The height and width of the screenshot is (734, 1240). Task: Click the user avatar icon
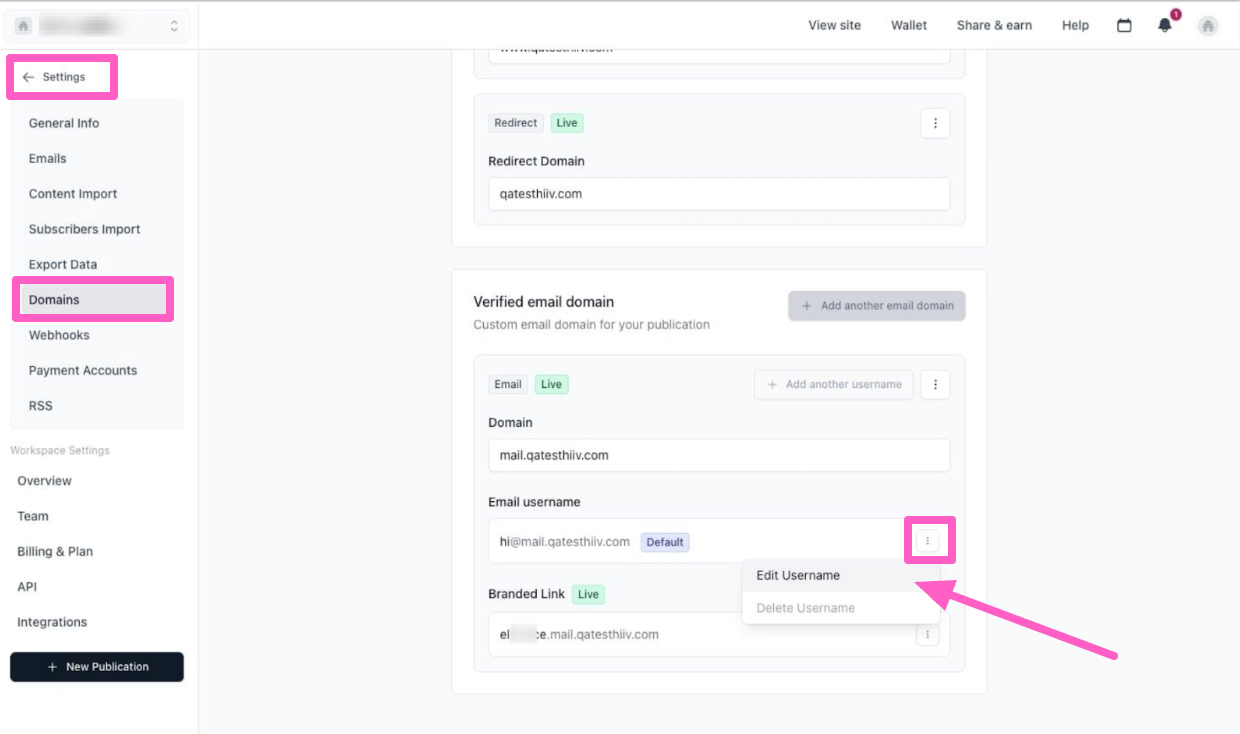[1208, 25]
